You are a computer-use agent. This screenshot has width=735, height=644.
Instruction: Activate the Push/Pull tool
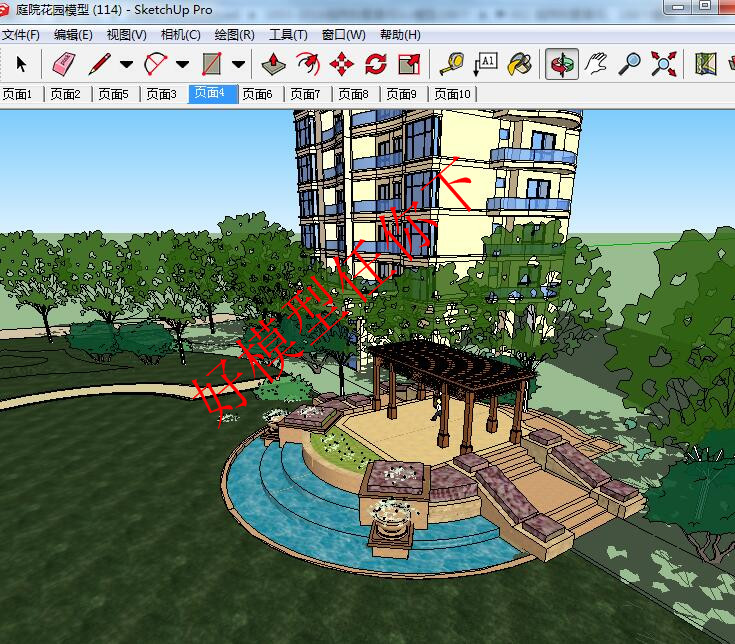click(x=274, y=64)
